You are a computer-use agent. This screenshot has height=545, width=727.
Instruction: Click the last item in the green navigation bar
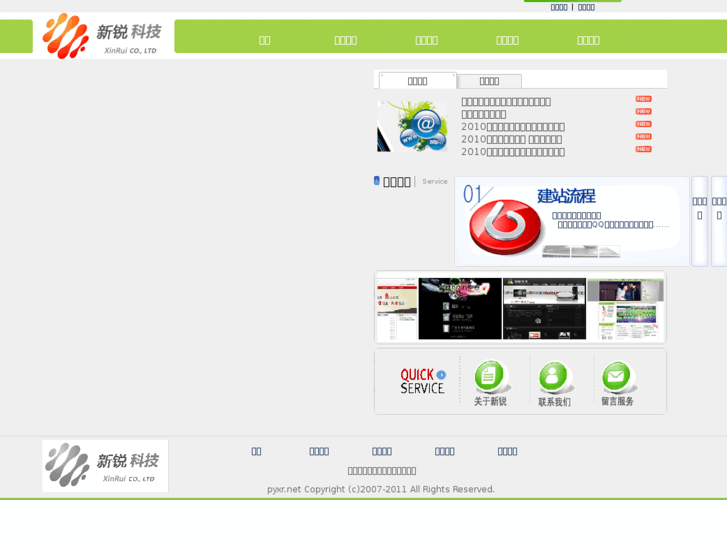588,40
